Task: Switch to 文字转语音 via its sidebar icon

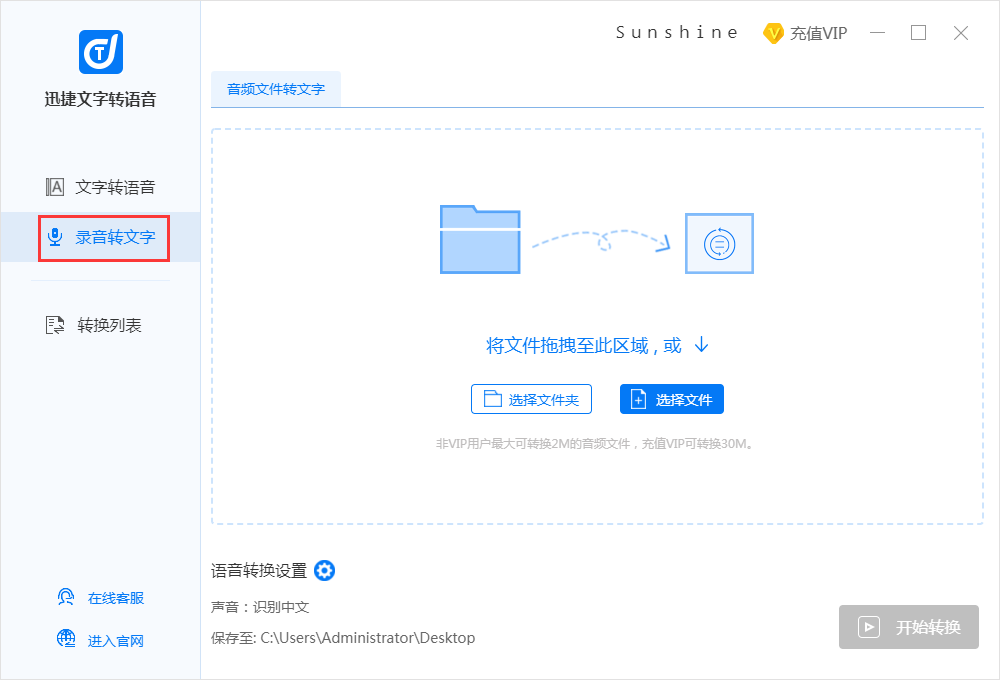Action: [x=57, y=186]
